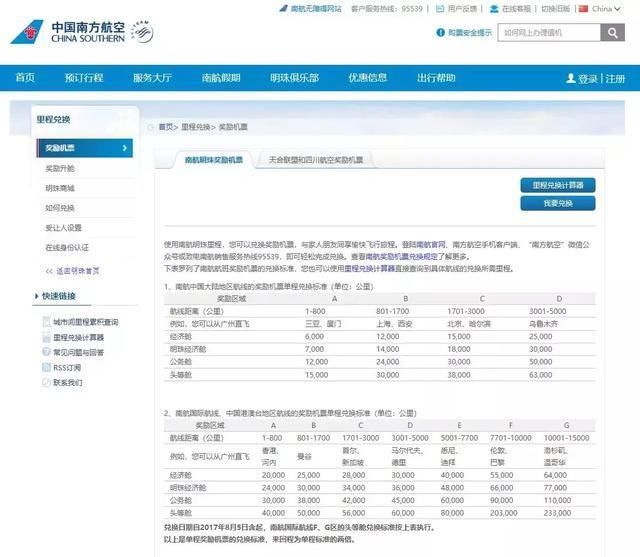The height and width of the screenshot is (557, 640).
Task: Switch to the 天合联盟和四川航空奖励机票 tab
Action: (316, 160)
